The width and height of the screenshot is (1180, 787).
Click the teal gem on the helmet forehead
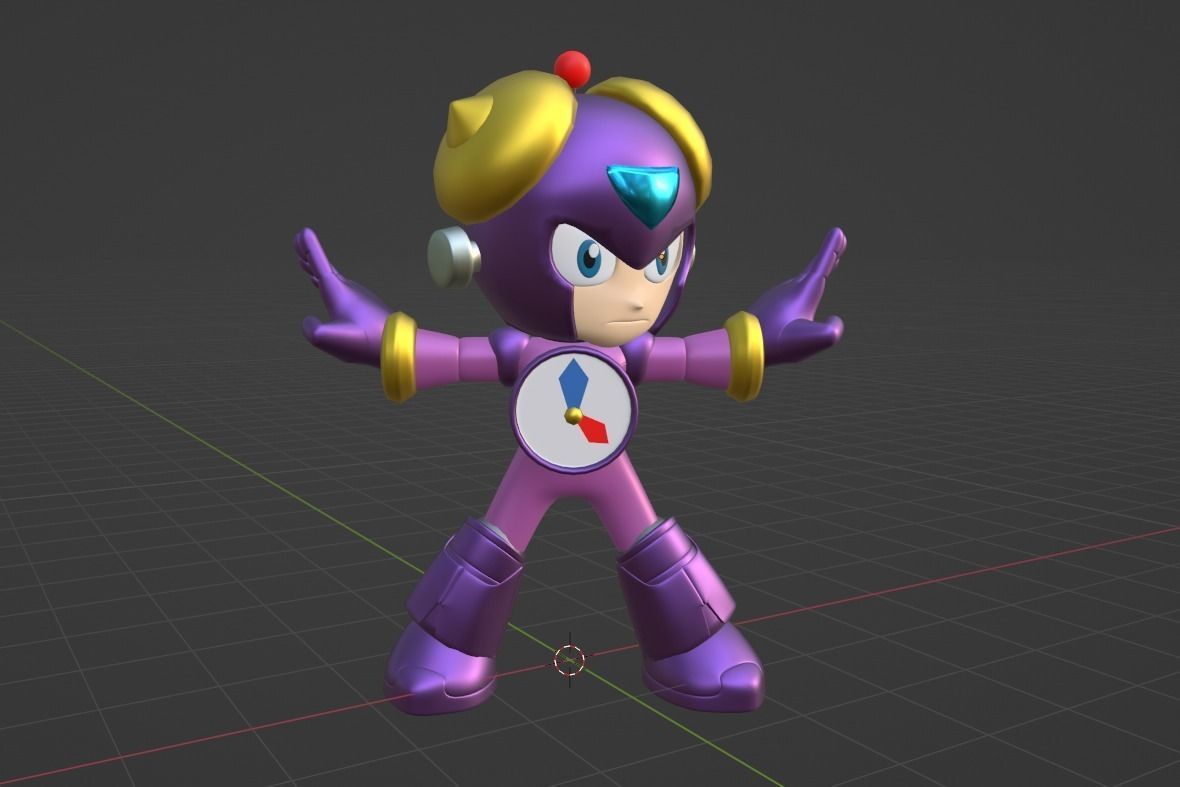pyautogui.click(x=644, y=194)
